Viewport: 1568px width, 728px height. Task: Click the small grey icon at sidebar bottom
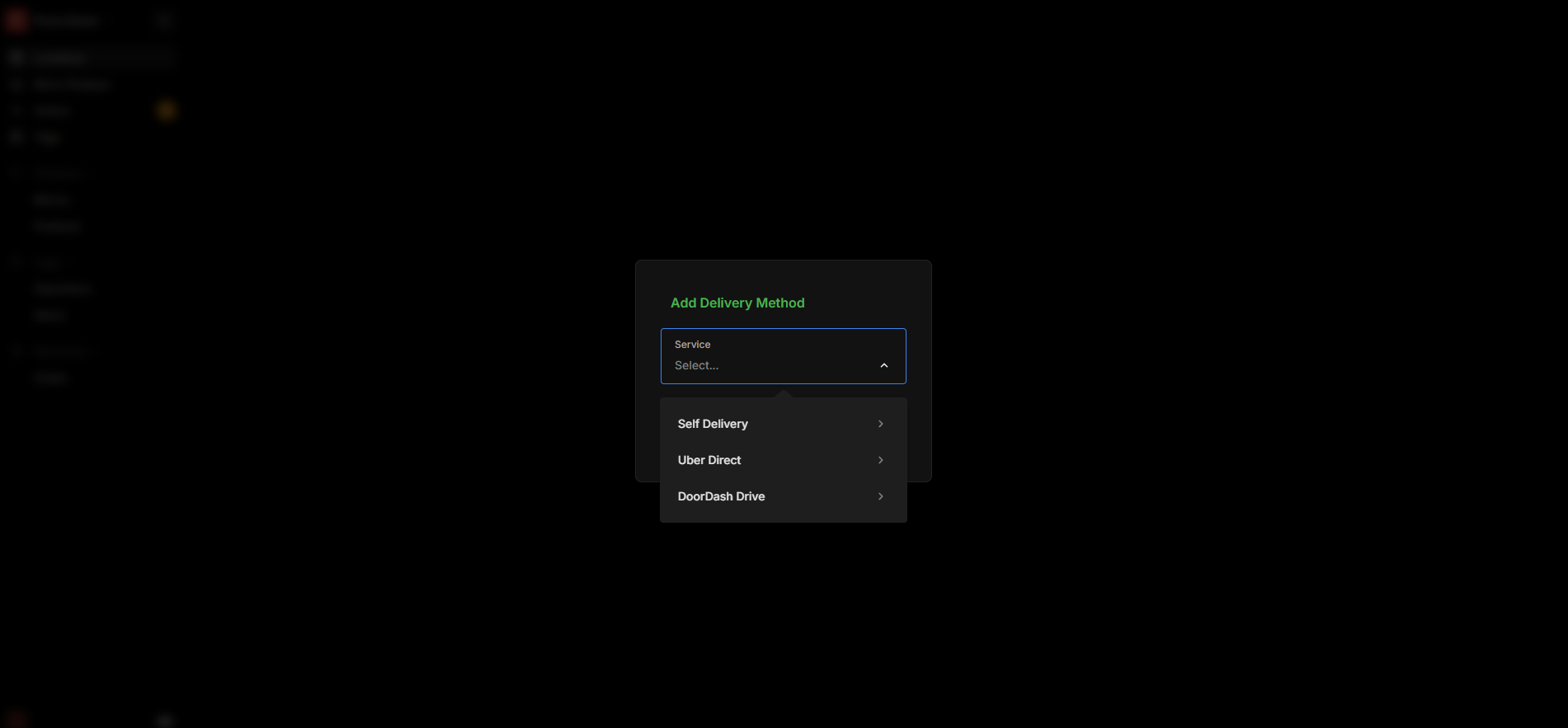point(164,720)
